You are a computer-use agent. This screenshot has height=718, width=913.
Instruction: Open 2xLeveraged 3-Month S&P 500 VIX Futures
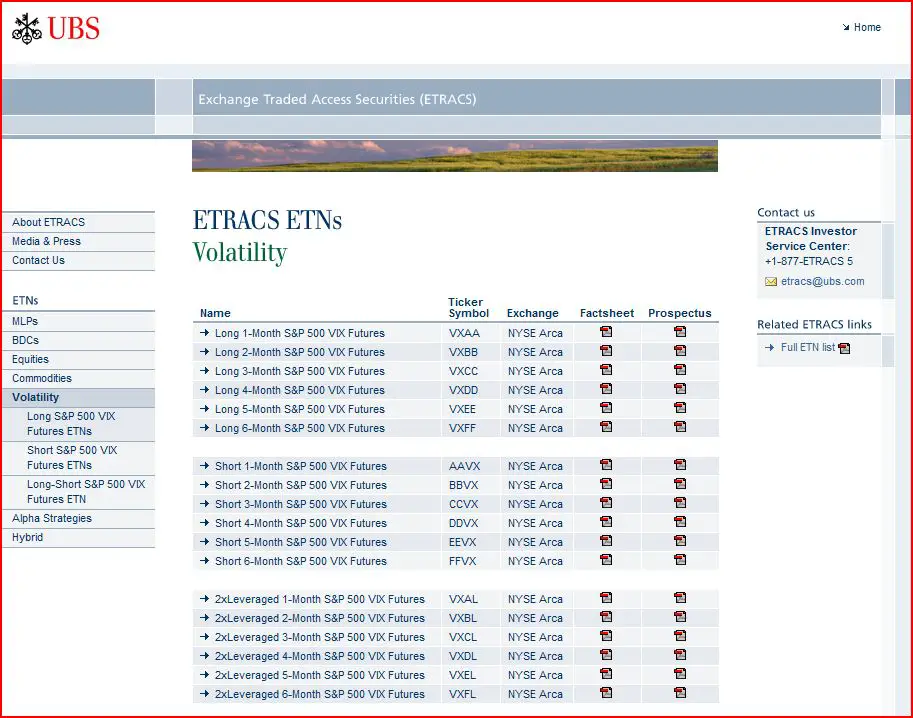[320, 637]
